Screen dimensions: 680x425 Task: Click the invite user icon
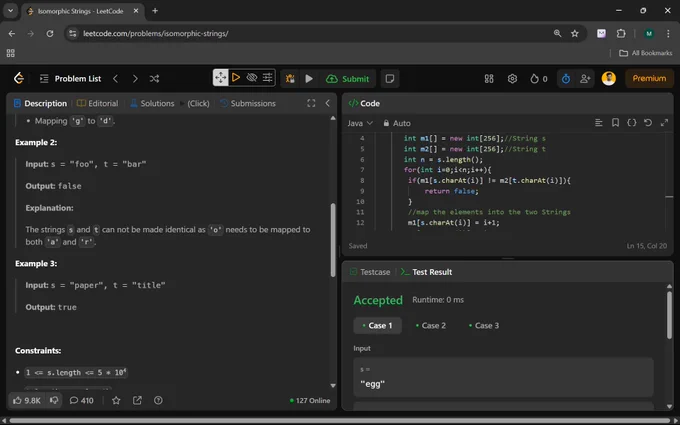click(x=585, y=78)
